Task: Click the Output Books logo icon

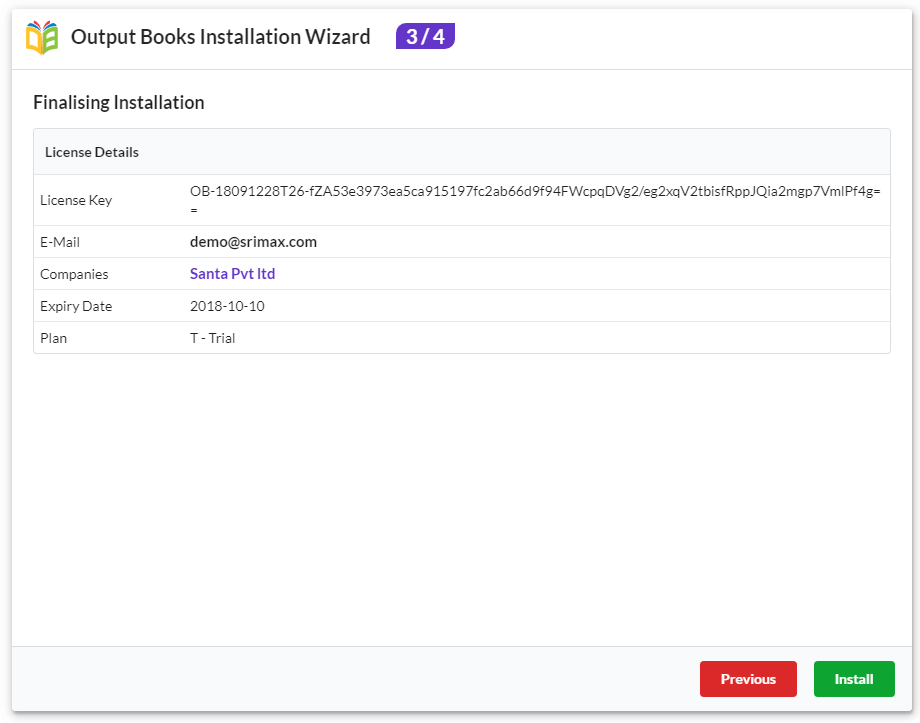Action: coord(42,38)
